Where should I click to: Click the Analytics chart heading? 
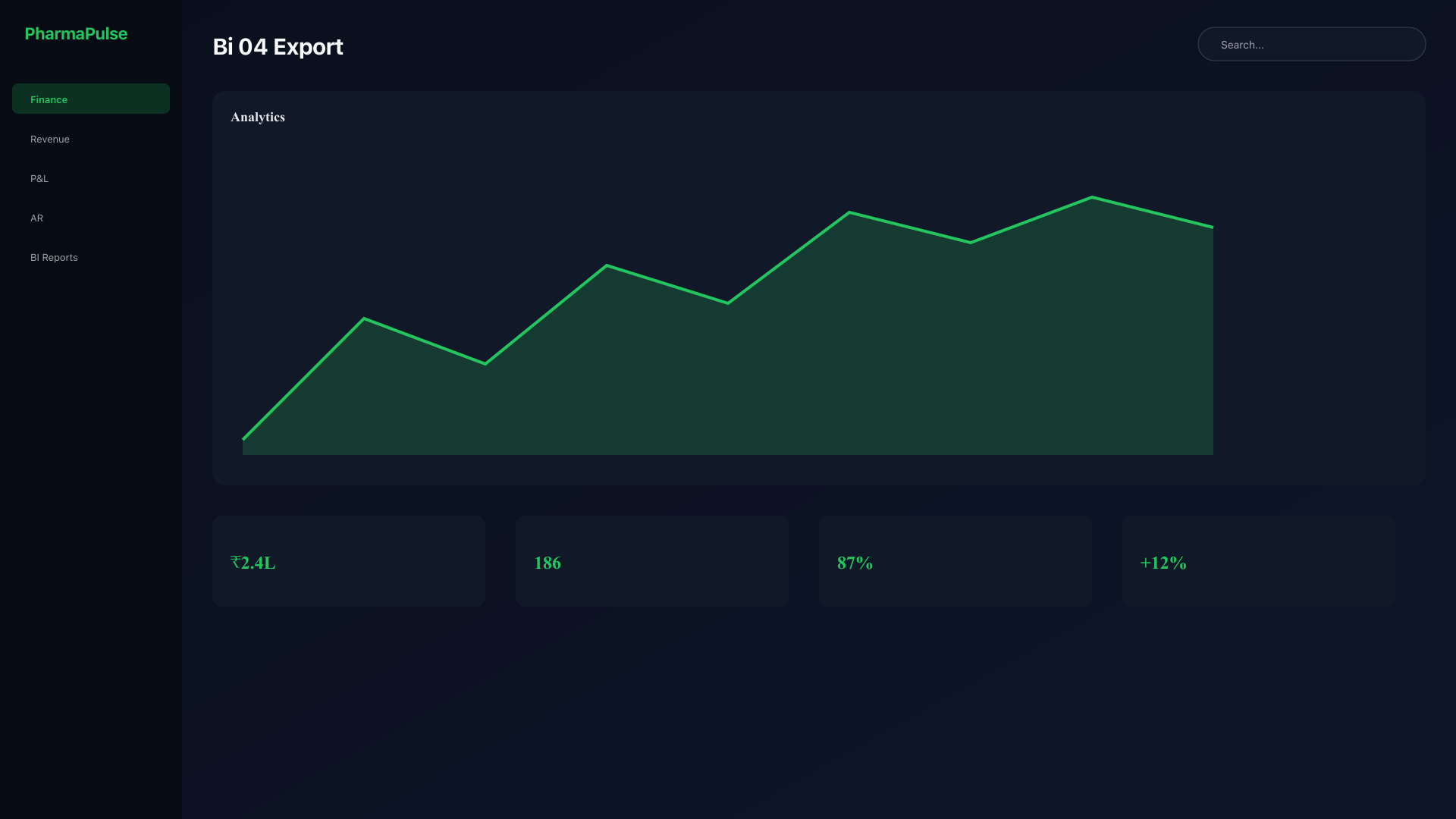(258, 117)
